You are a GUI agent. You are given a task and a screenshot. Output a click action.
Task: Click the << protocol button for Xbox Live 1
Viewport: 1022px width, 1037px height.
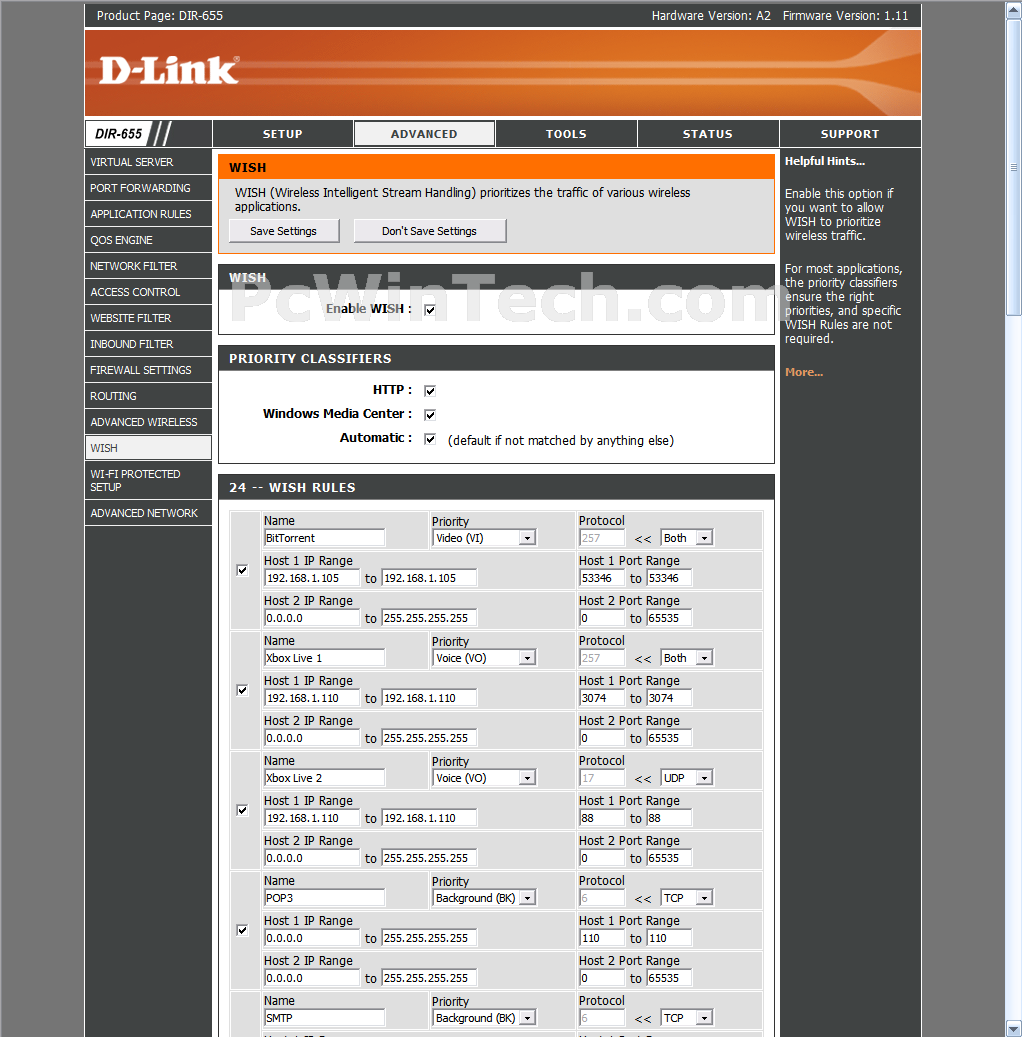642,659
